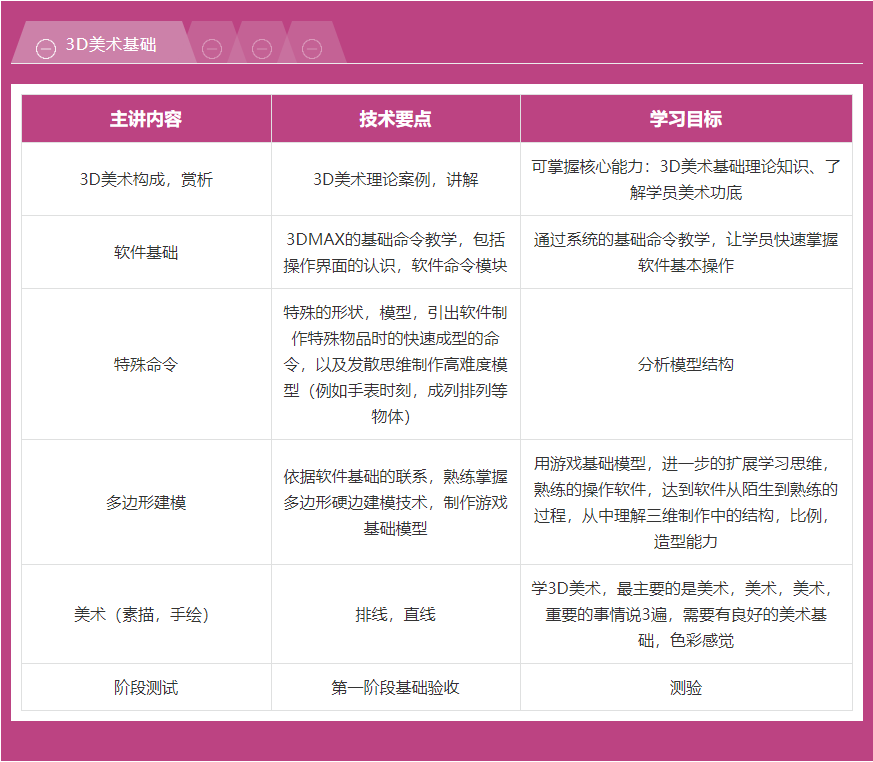Image resolution: width=873 pixels, height=762 pixels.
Task: Click the 技术要点 column header
Action: (x=395, y=119)
